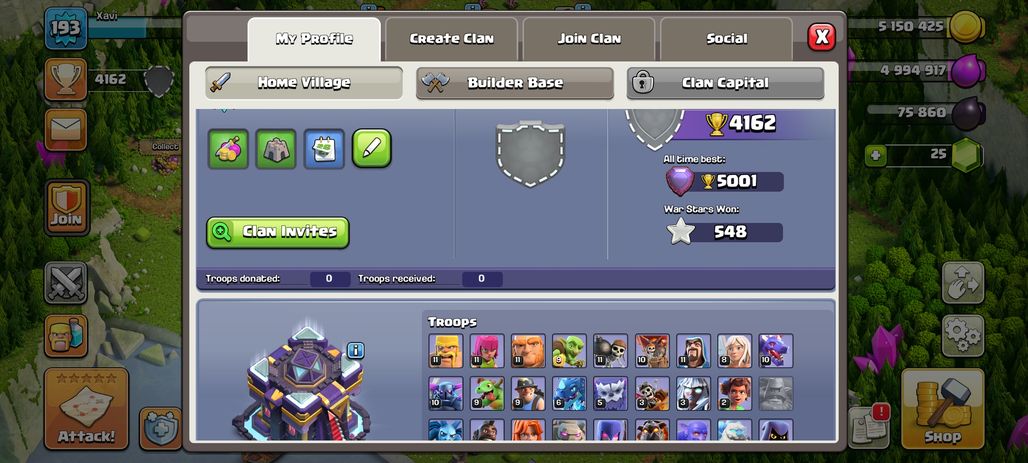Screen dimensions: 1028x463
Task: Open the Social tab
Action: coord(726,39)
